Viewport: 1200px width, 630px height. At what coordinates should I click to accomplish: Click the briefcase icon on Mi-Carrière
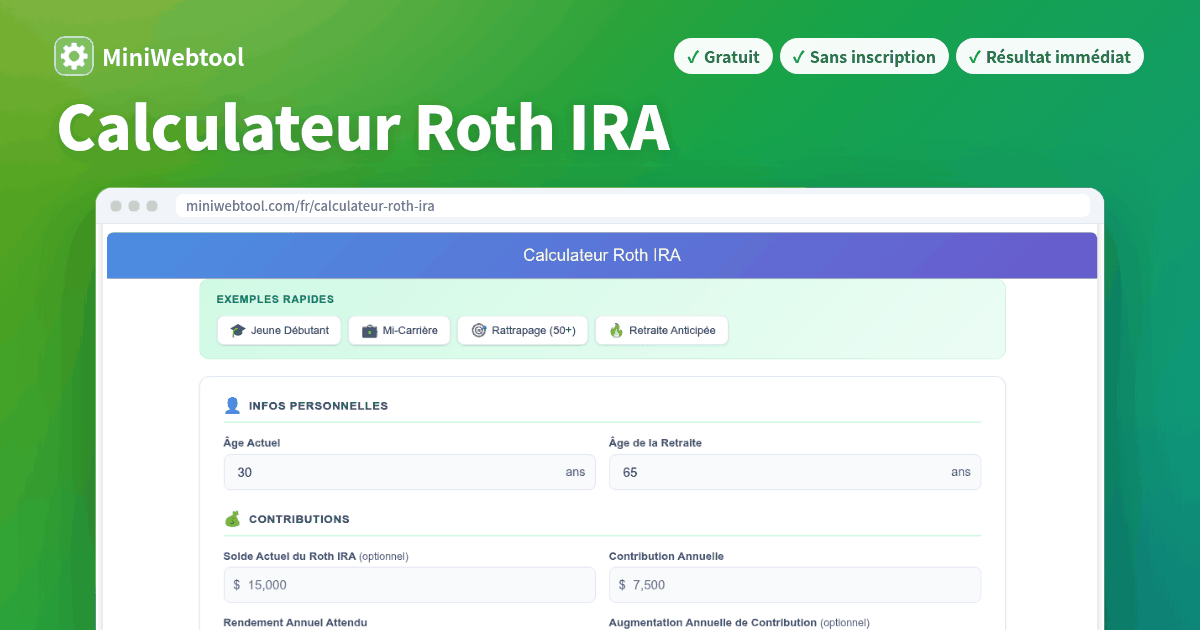369,330
